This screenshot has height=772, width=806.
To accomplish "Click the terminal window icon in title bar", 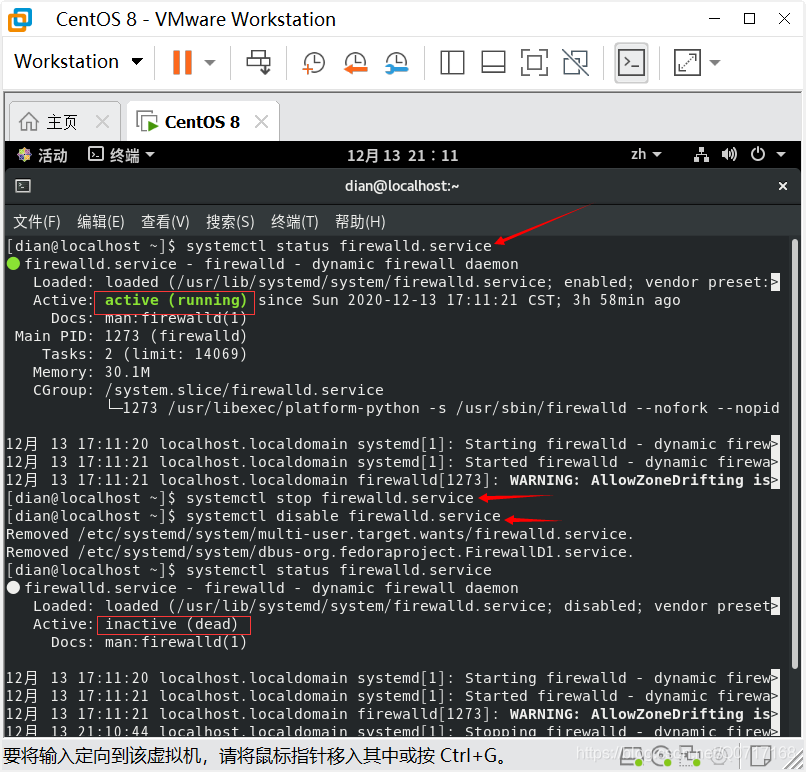I will 23,186.
